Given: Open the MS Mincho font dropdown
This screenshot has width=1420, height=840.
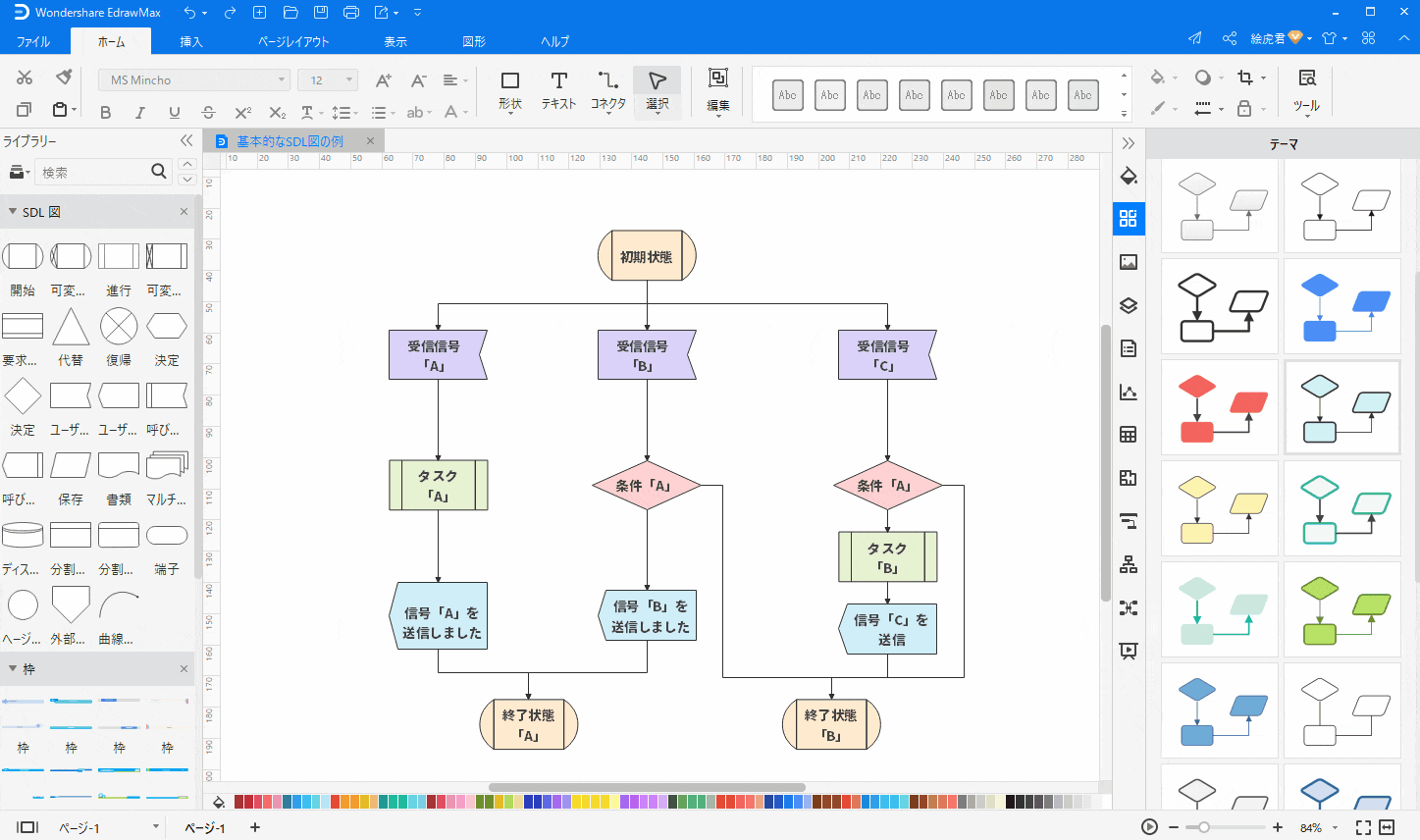Looking at the screenshot, I should 193,80.
